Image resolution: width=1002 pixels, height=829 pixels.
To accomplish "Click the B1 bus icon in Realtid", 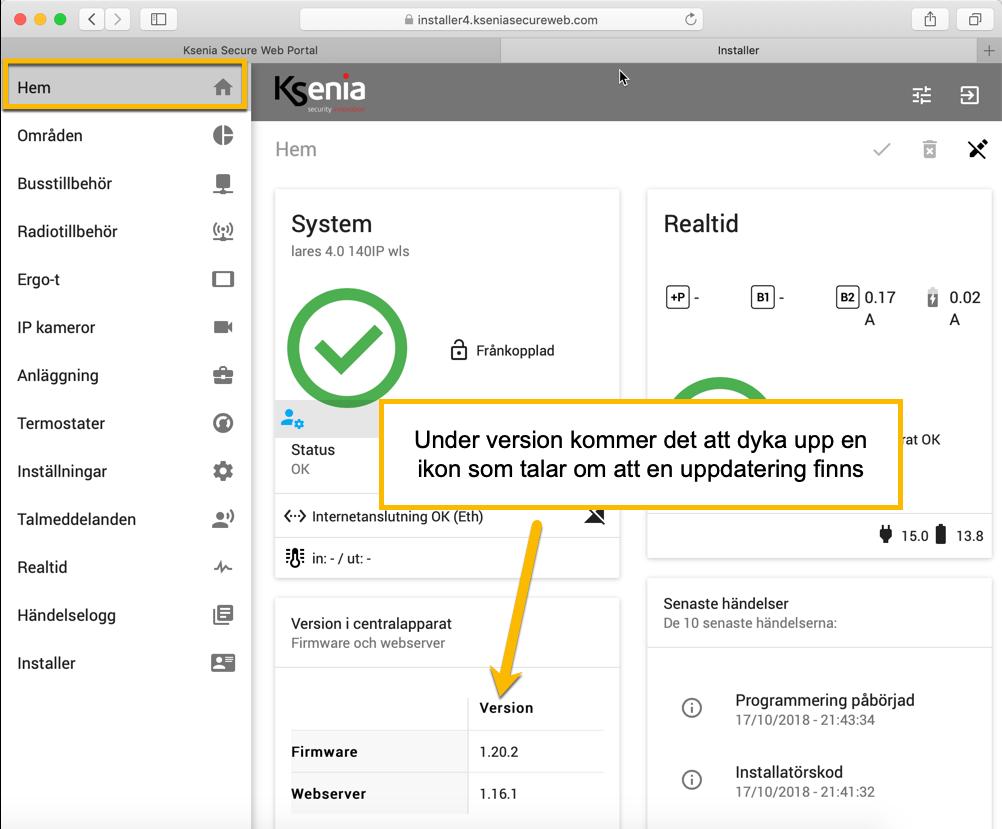I will tap(762, 297).
